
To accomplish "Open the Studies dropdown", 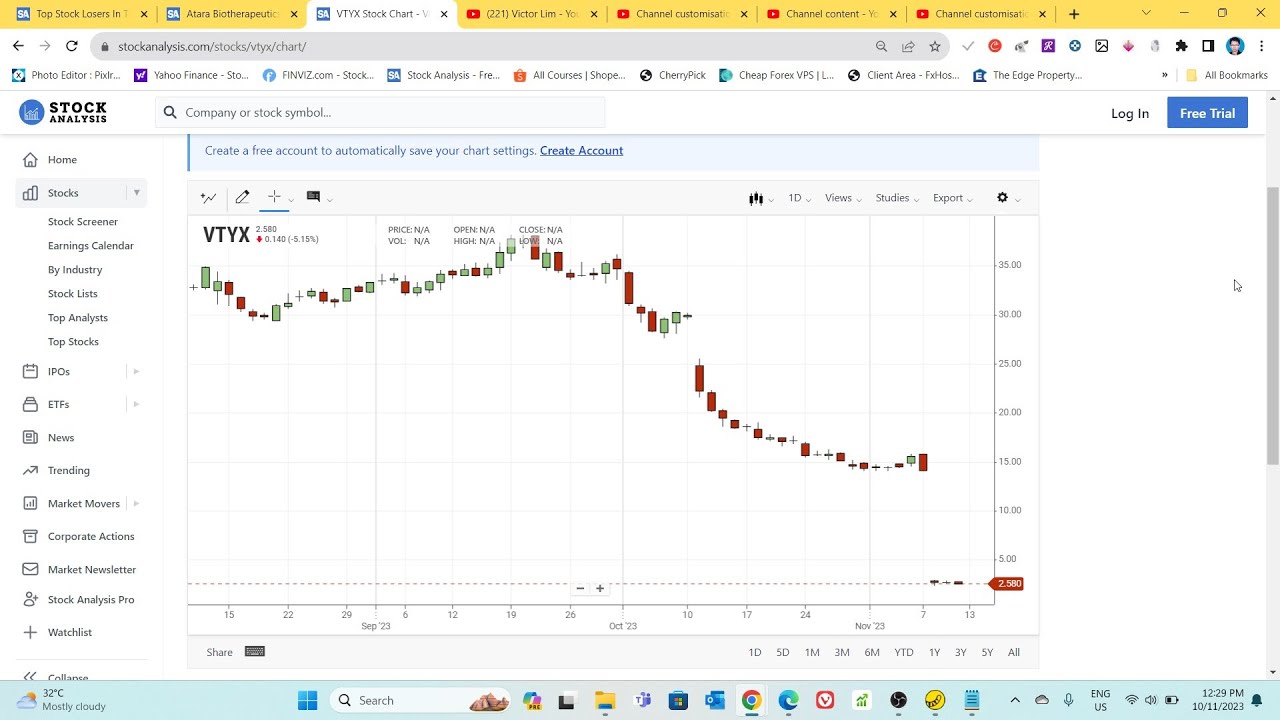I will click(897, 198).
